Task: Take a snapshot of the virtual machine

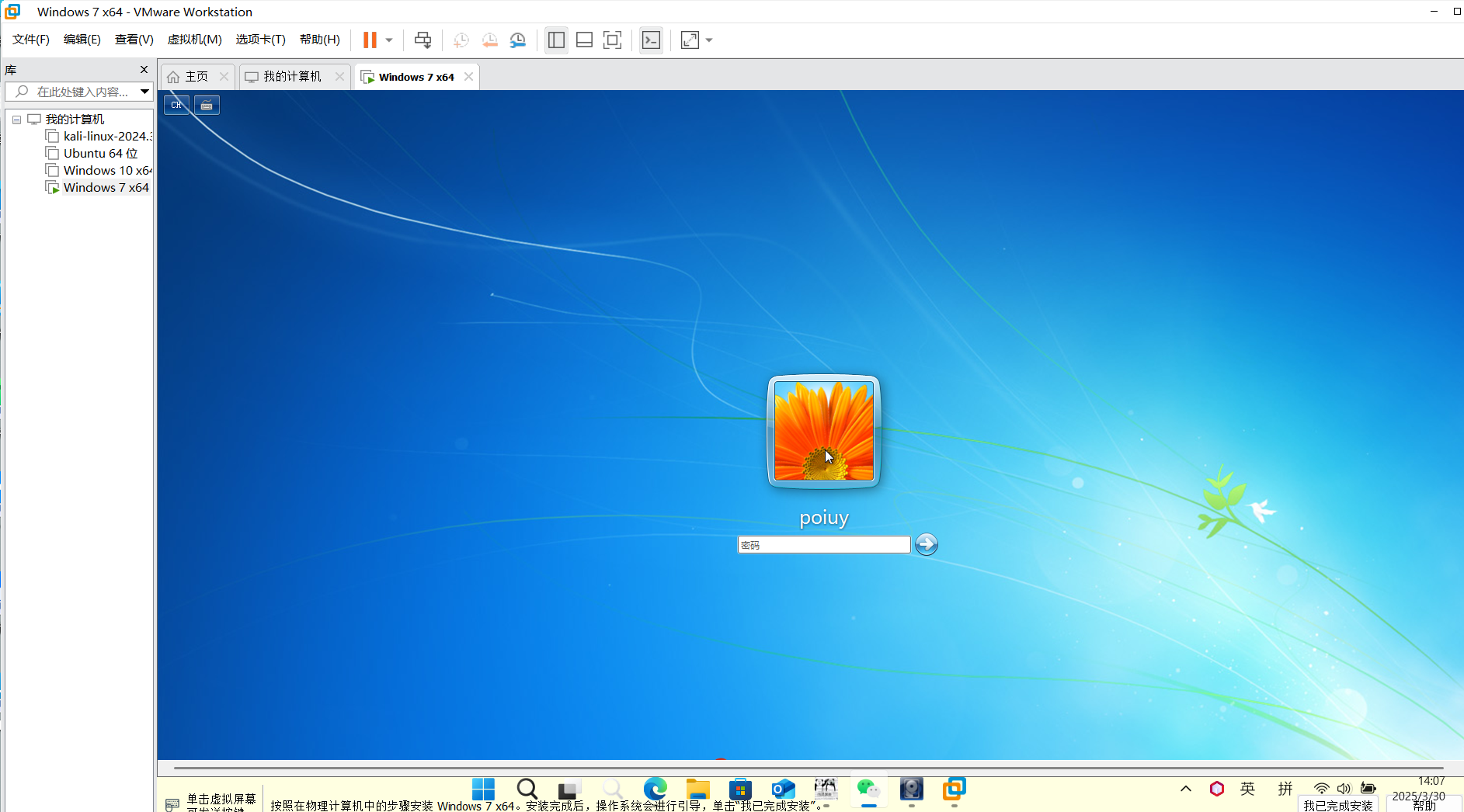Action: point(461,40)
